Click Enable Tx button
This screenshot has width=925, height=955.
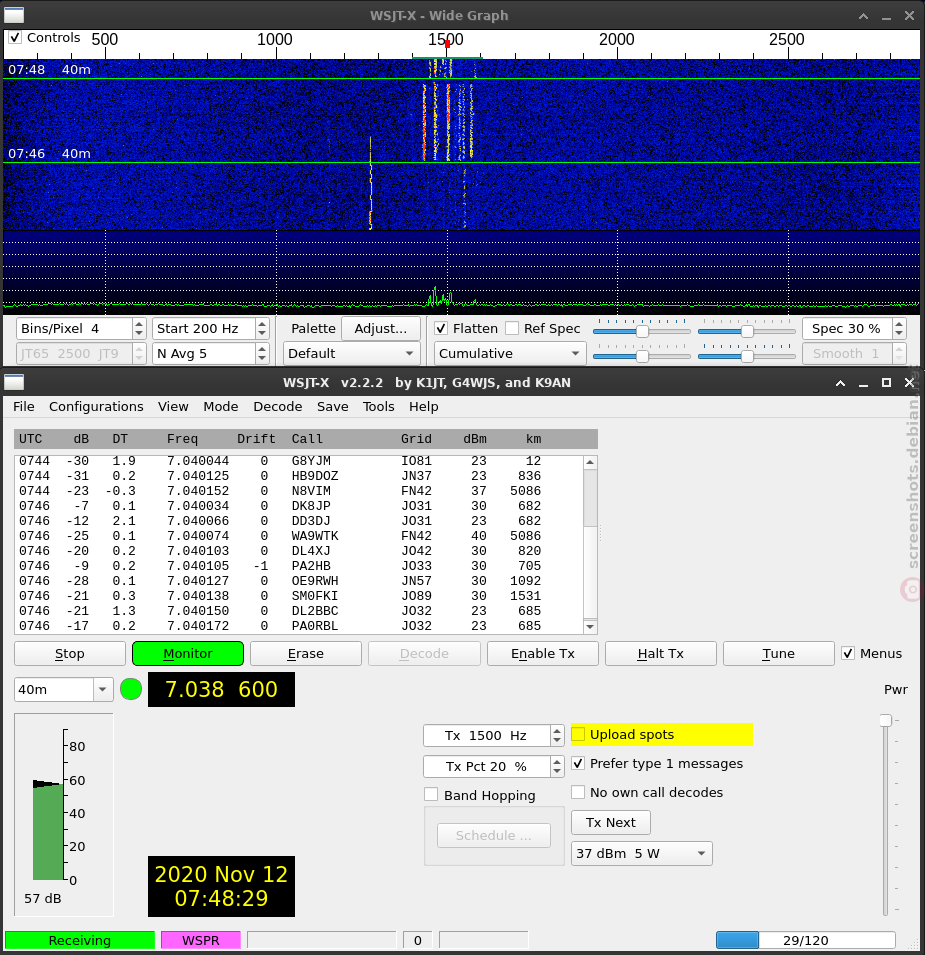point(543,654)
